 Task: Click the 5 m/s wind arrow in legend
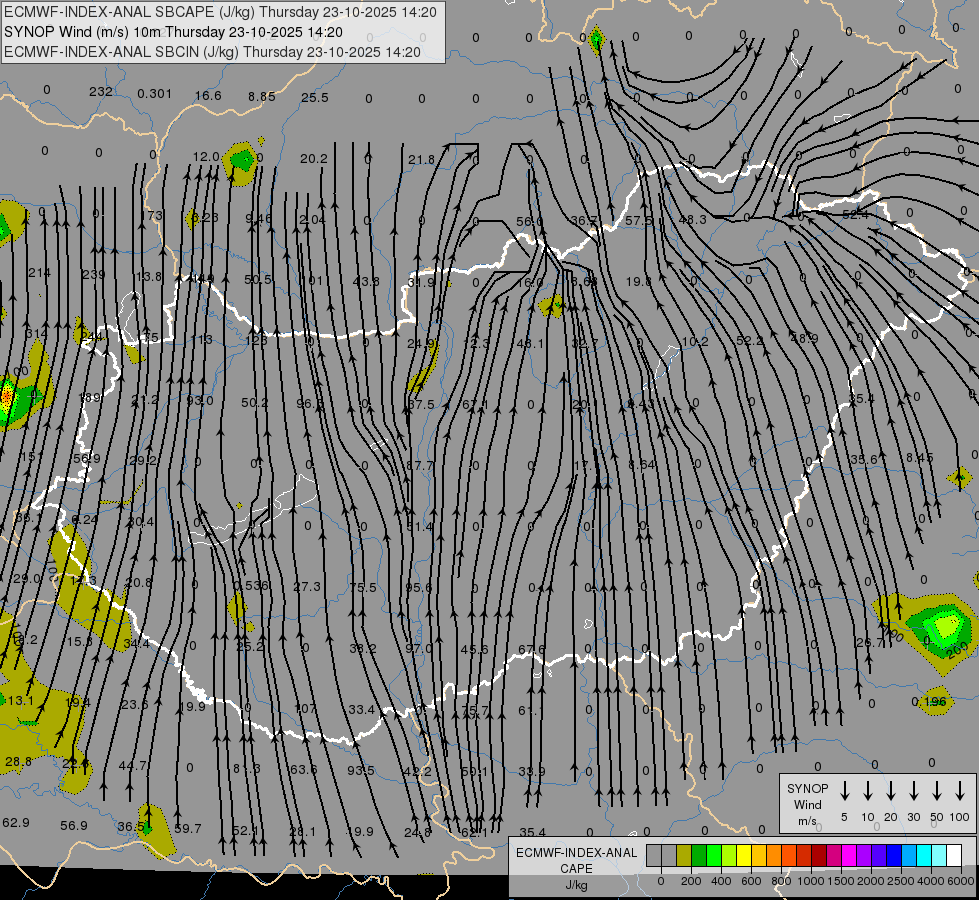pyautogui.click(x=844, y=791)
